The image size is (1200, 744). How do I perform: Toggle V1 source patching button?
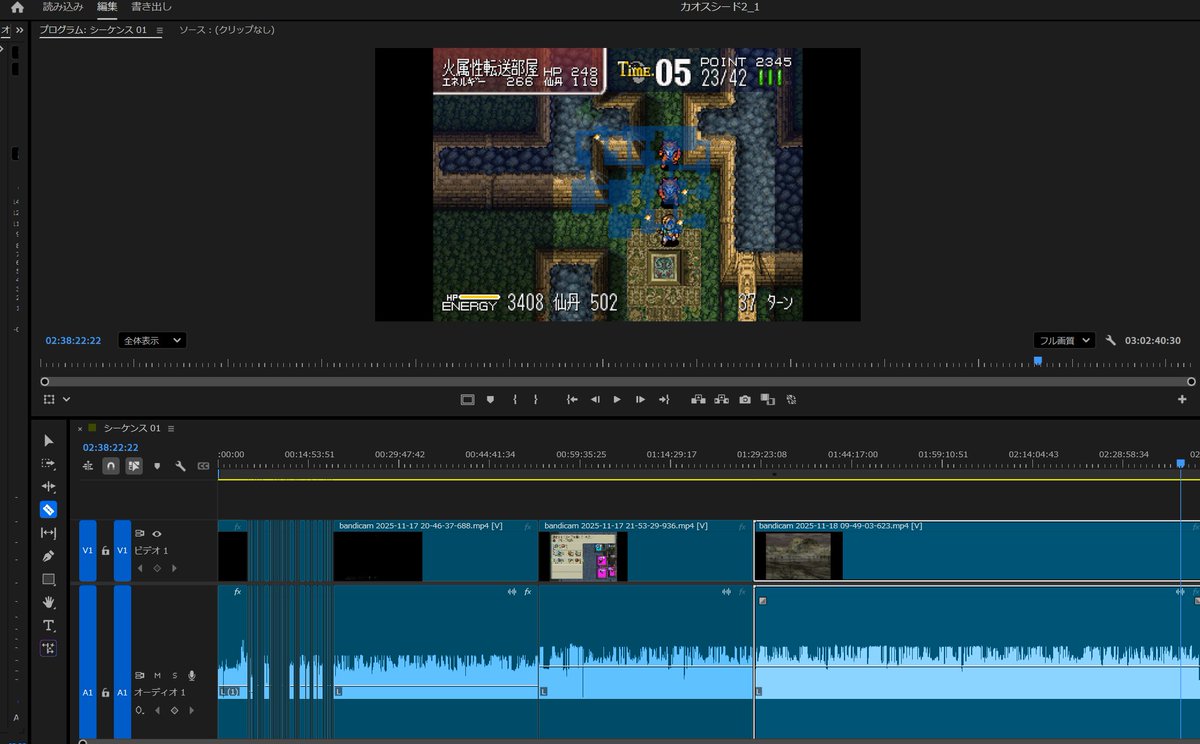pos(88,551)
